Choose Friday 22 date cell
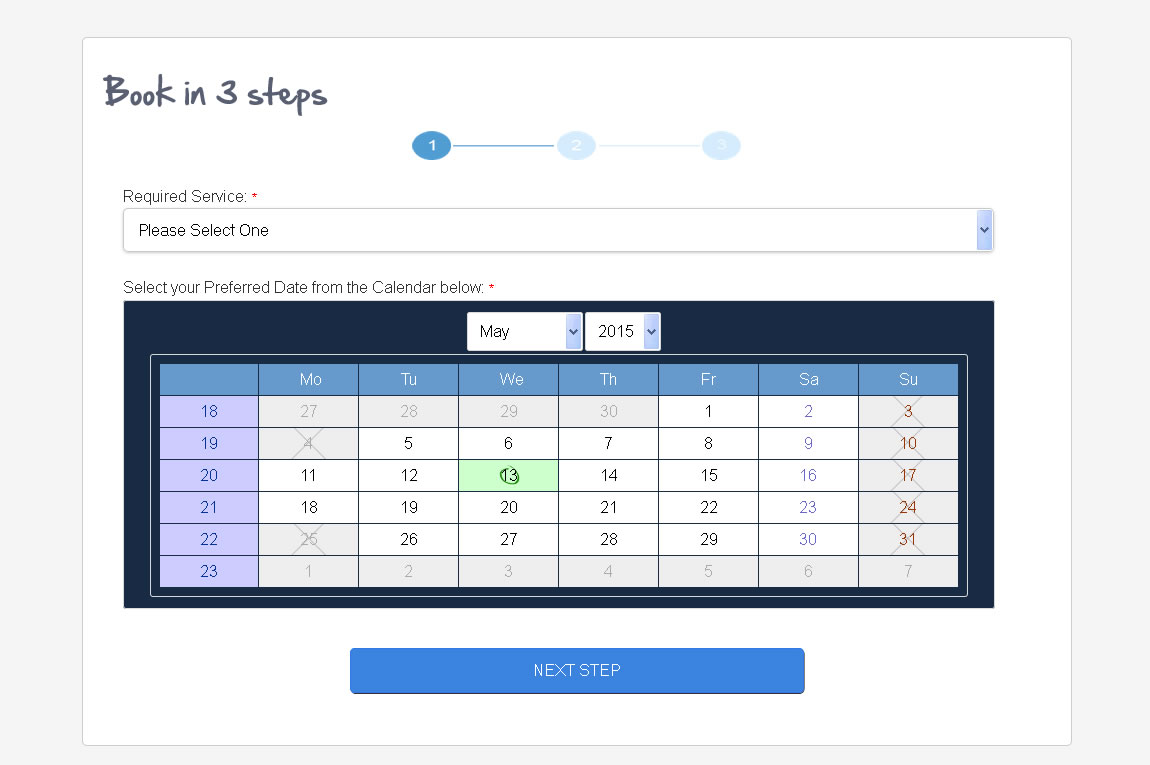1150x765 pixels. point(708,508)
